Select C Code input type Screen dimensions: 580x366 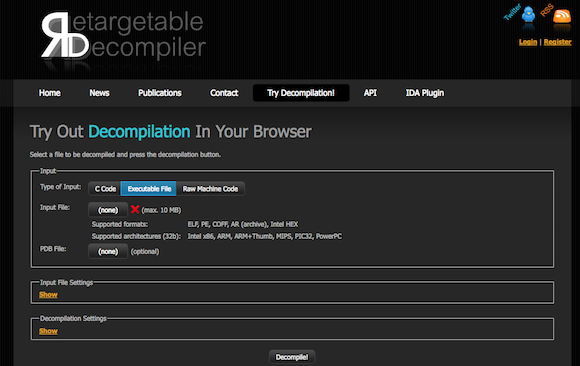pos(105,189)
